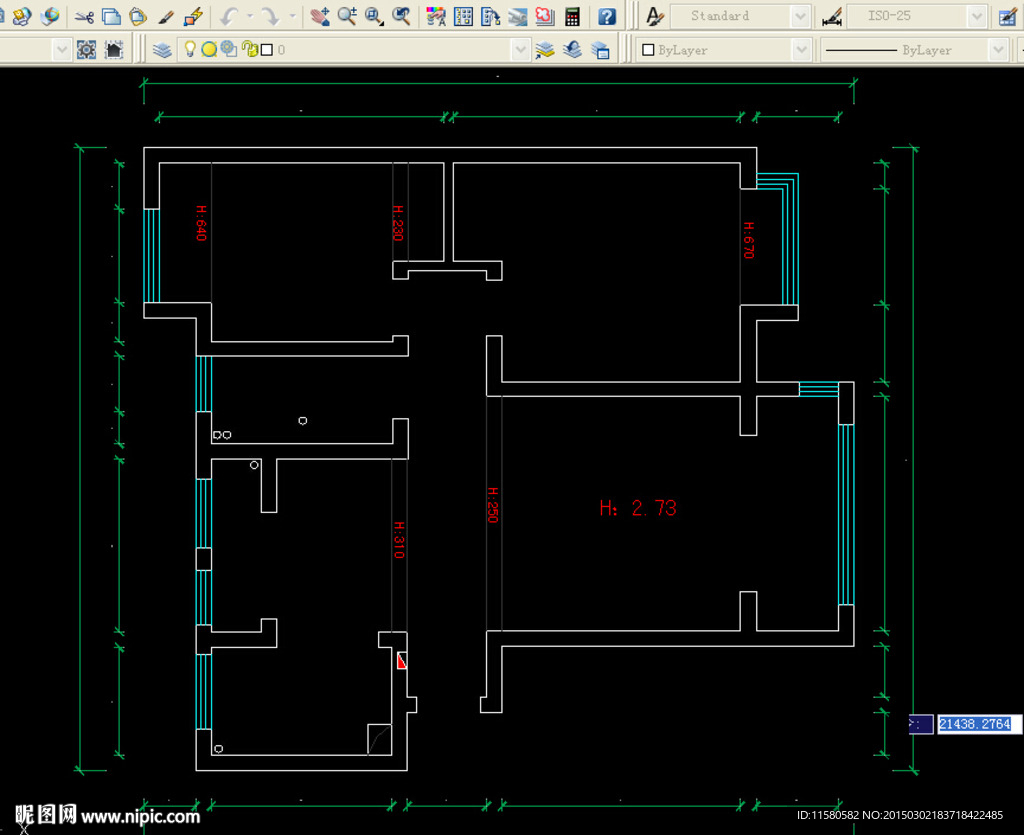Open the ISO-25 dimension style dropdown

point(977,16)
